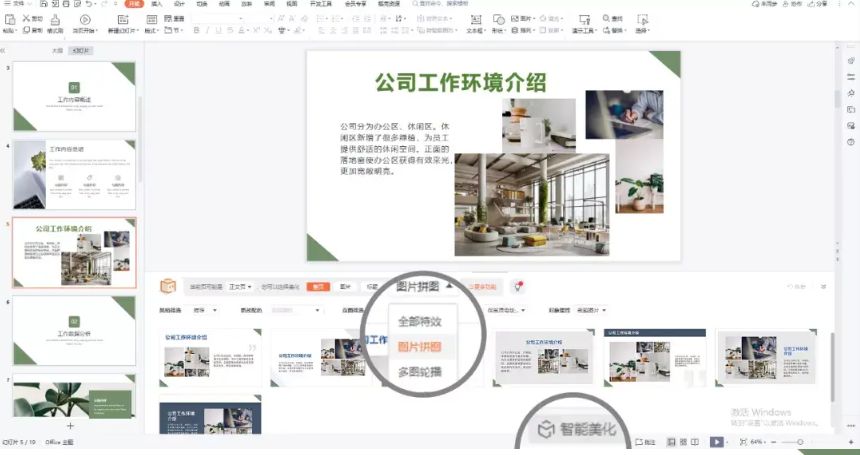The width and height of the screenshot is (860, 455).
Task: Choose the dark blue layout template thumbnail
Action: coord(211,414)
